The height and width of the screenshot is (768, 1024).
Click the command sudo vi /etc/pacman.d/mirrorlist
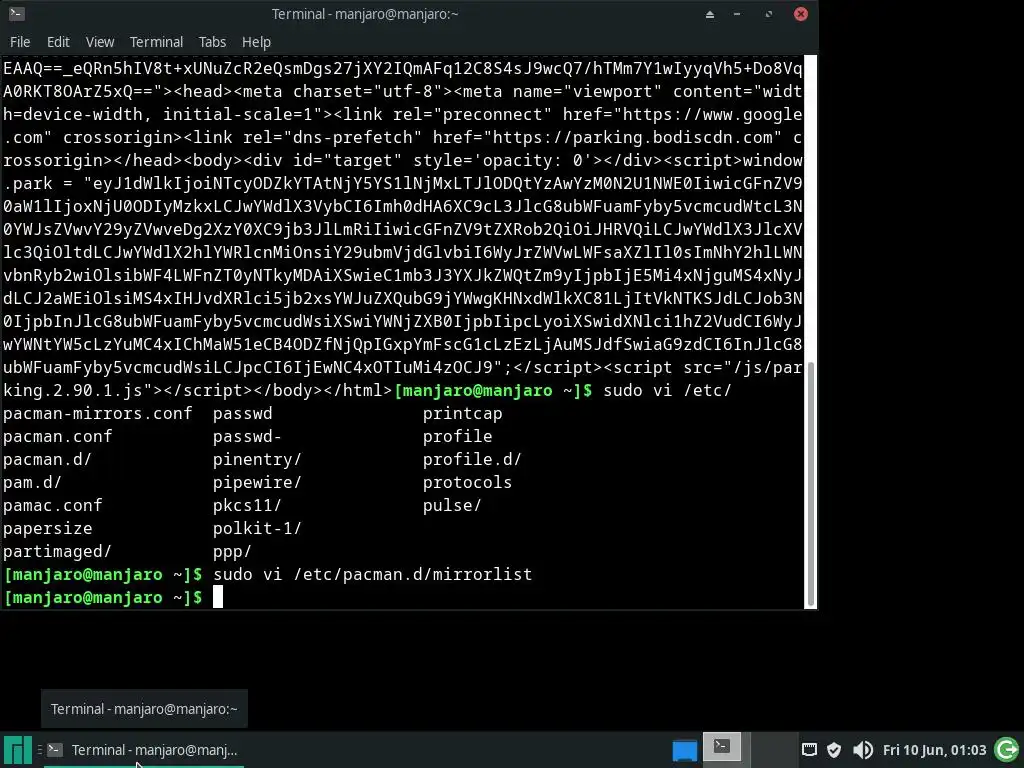372,575
